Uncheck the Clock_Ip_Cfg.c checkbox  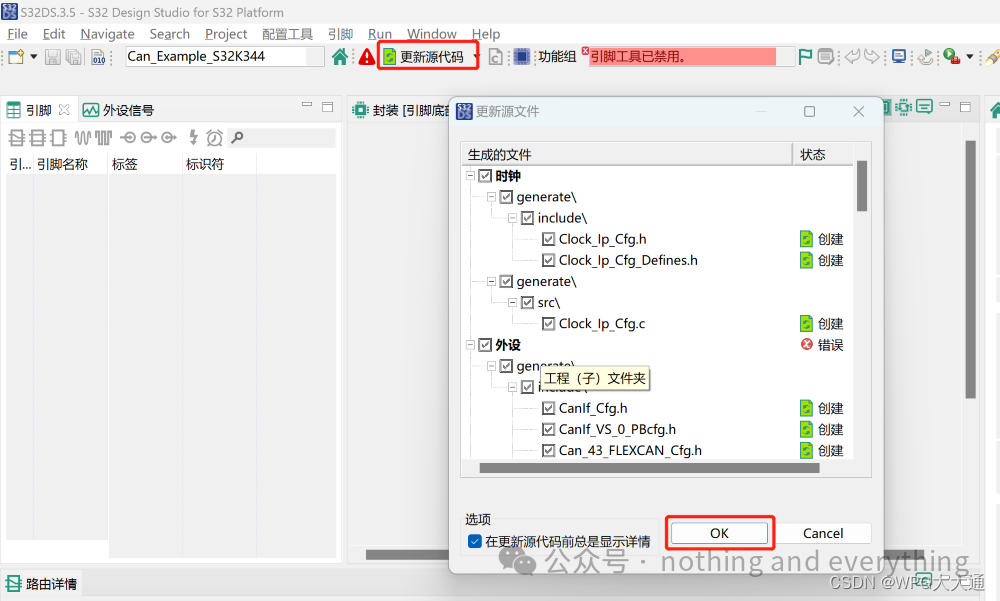[548, 323]
